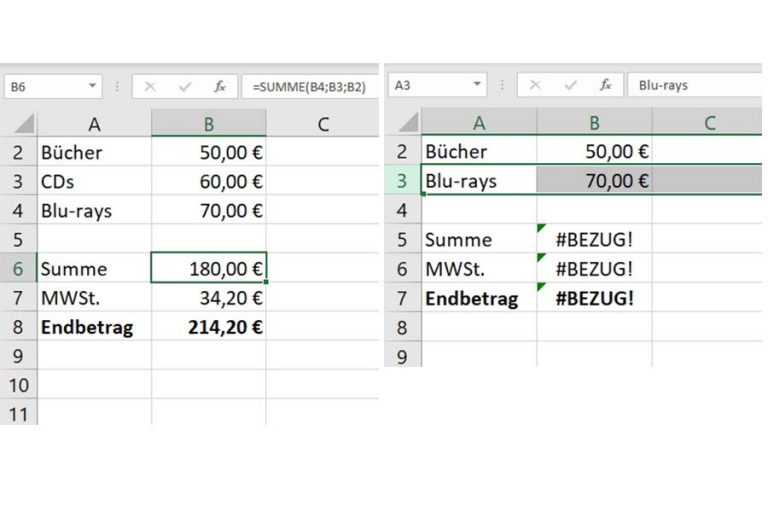Viewport: 768px width, 512px height.
Task: Select the CDs cell in left sheet
Action: coord(94,182)
